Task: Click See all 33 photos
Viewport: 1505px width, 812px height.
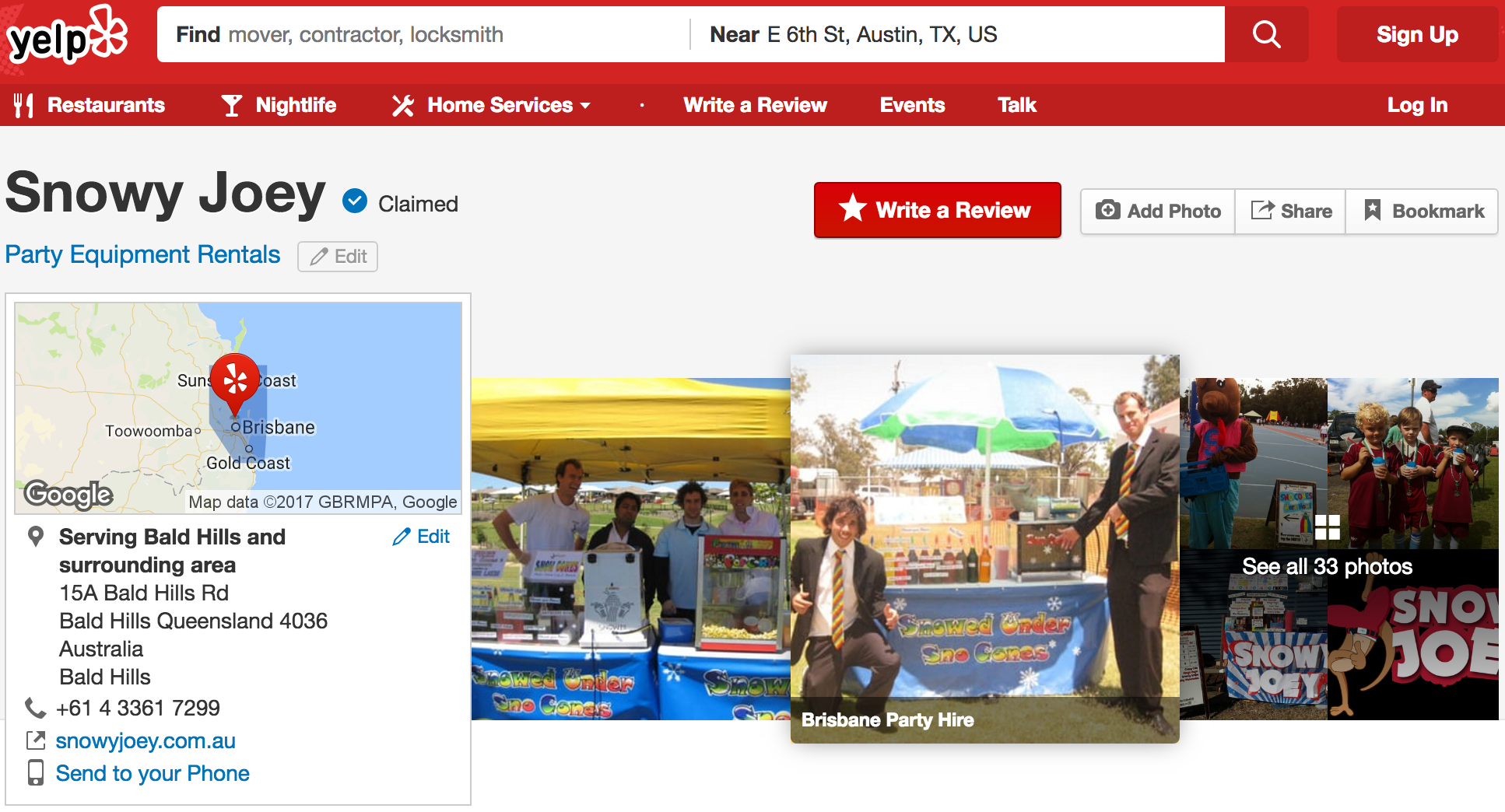Action: pyautogui.click(x=1327, y=566)
